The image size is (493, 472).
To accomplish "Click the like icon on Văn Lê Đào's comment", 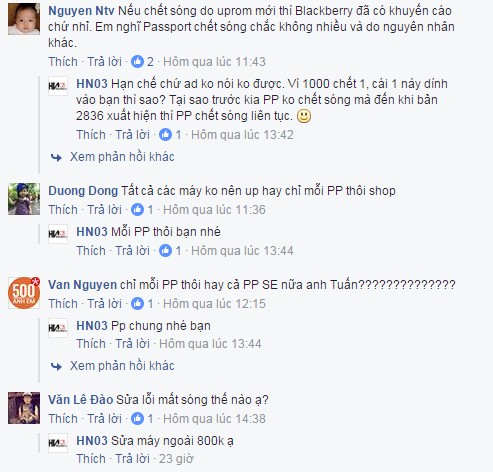I will coord(137,419).
